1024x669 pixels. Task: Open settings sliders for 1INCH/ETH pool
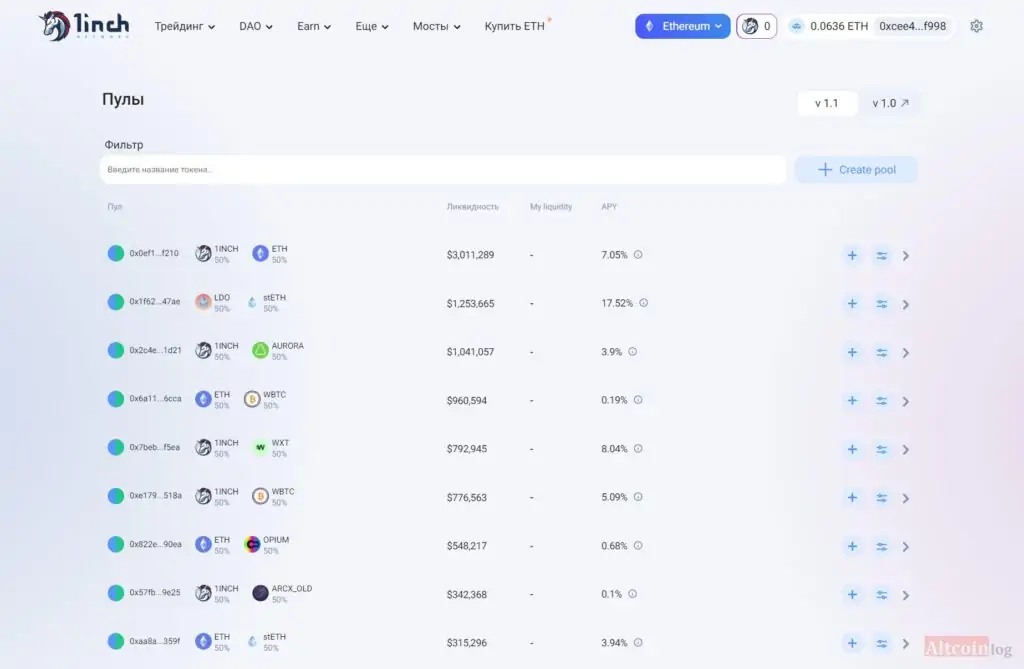point(882,255)
